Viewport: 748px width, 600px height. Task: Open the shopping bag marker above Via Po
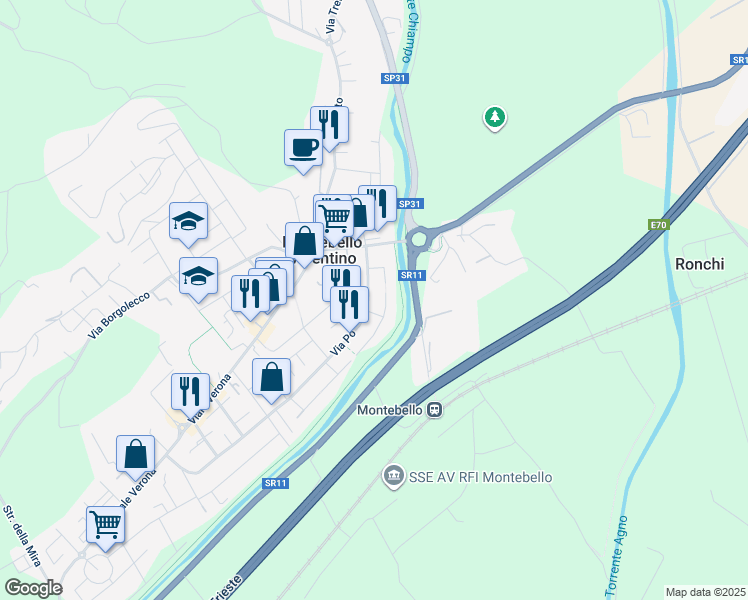click(x=271, y=377)
